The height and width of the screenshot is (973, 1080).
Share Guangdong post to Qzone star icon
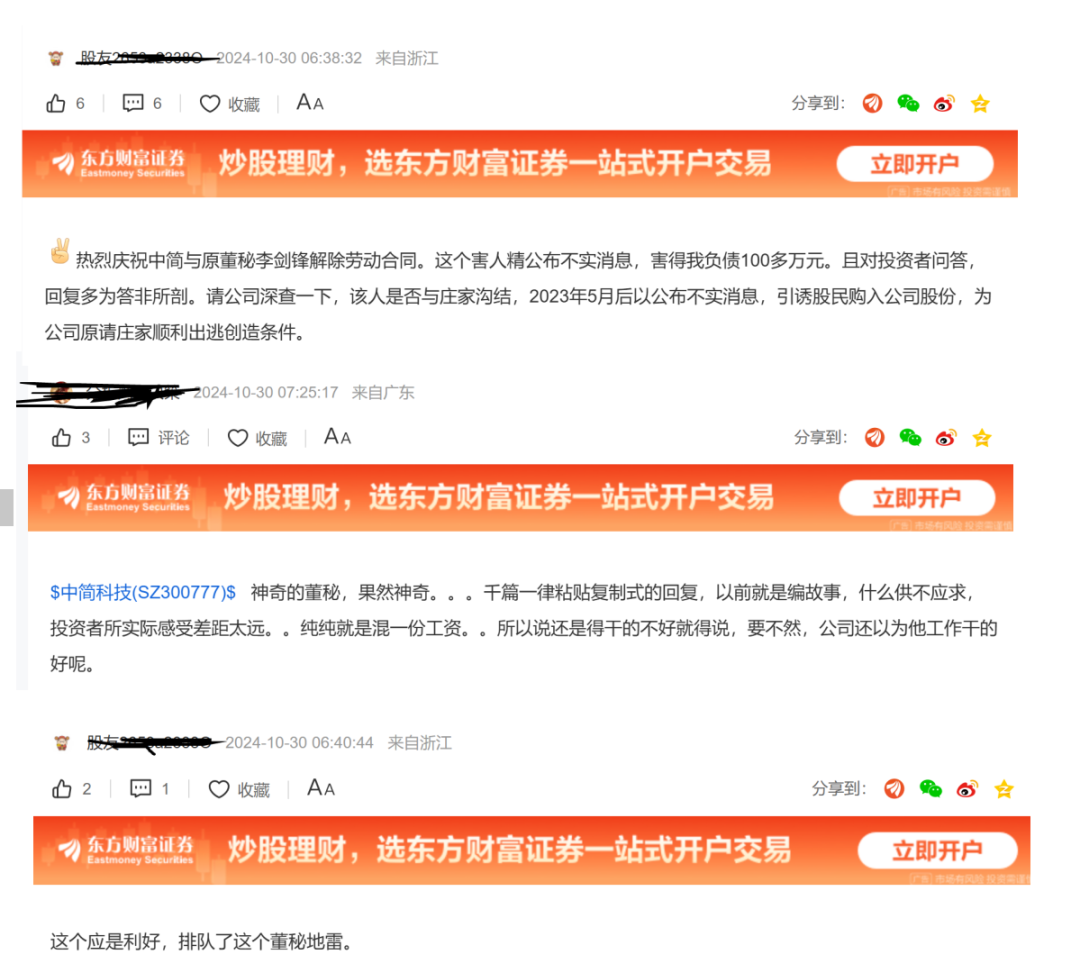pos(982,437)
